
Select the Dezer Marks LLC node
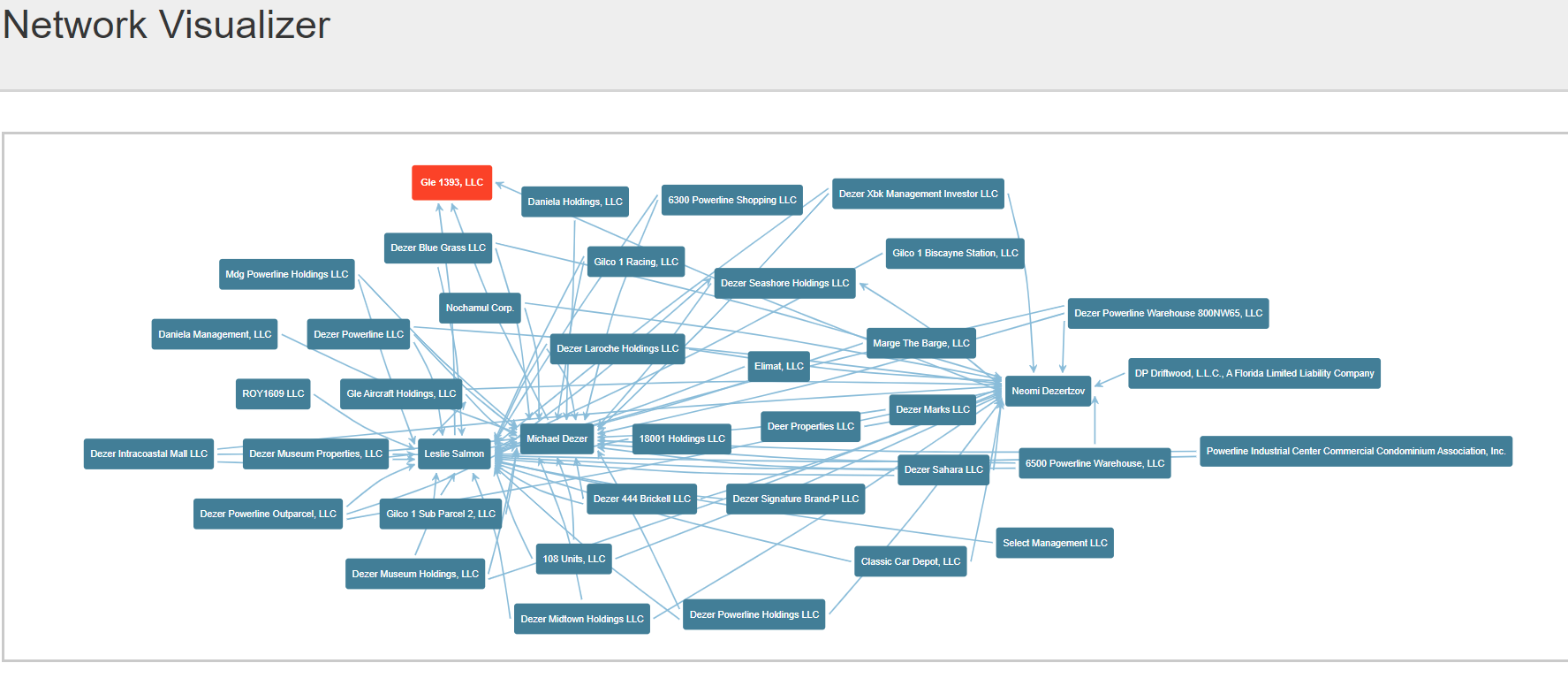tap(933, 409)
